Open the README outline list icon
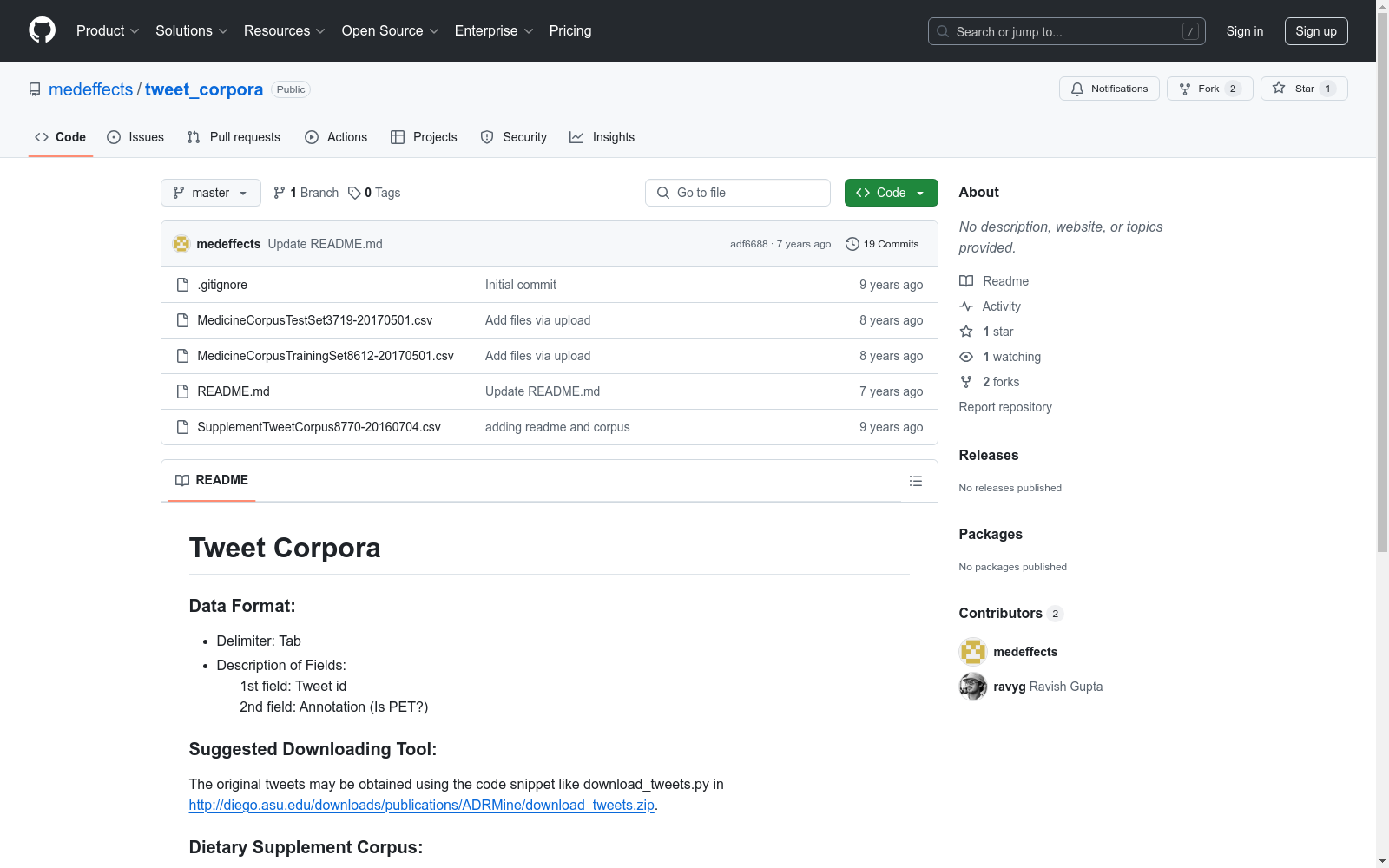 (x=915, y=481)
